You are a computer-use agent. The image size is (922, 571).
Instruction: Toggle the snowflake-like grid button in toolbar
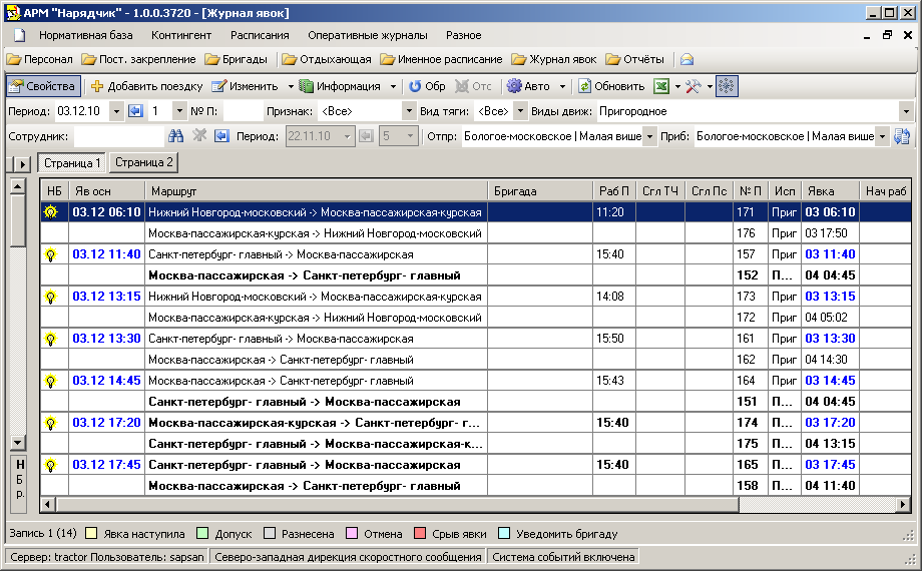coord(727,87)
